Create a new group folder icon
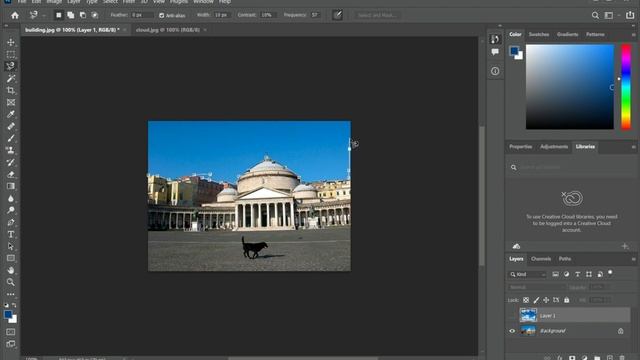Viewport: 640px width, 360px height. [597, 358]
